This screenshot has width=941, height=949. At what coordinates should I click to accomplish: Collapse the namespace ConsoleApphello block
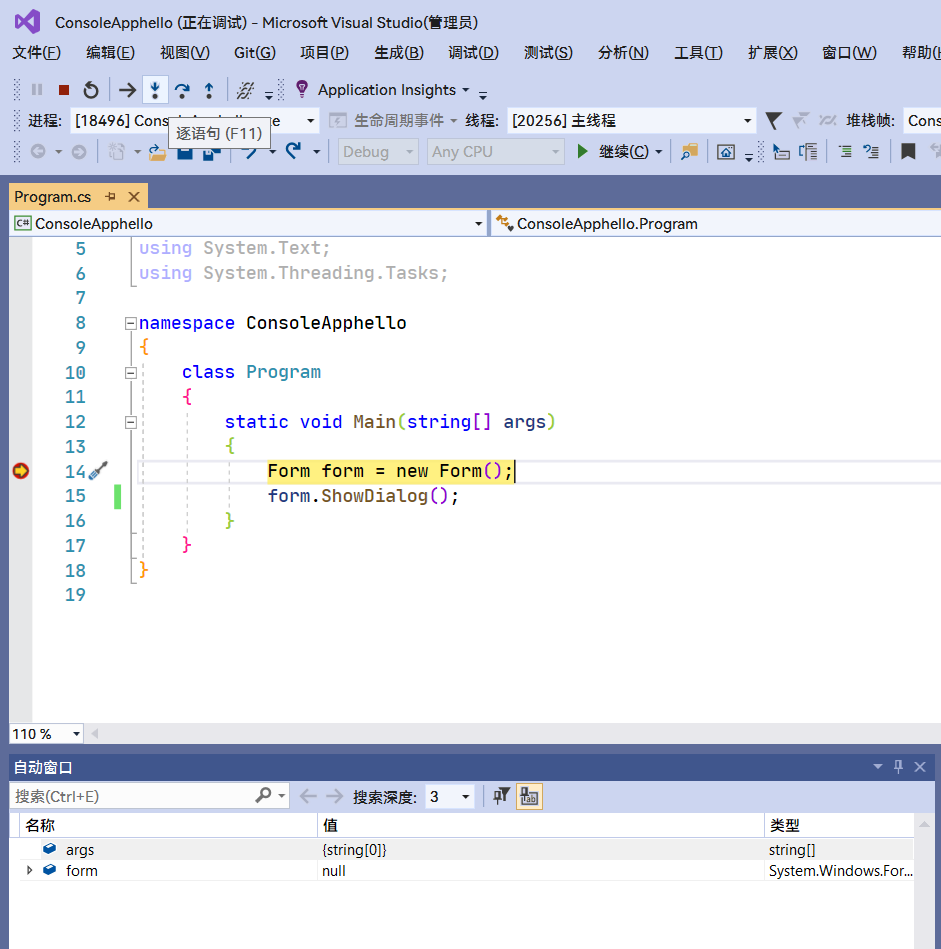tap(130, 323)
